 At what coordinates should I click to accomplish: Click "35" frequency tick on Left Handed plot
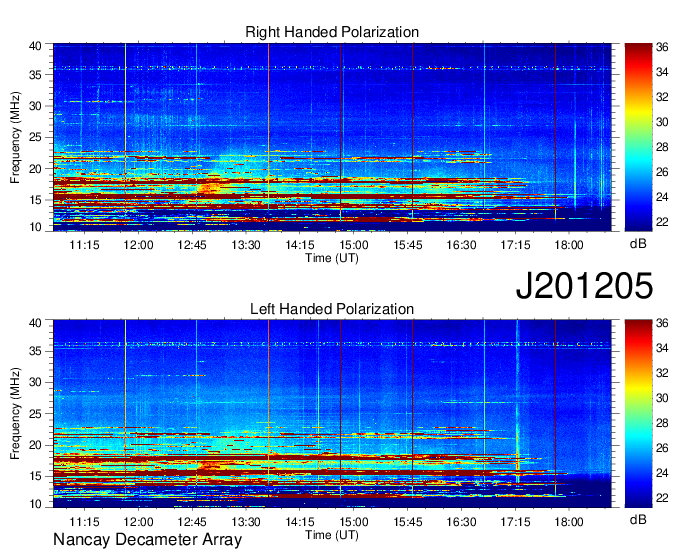coord(35,351)
